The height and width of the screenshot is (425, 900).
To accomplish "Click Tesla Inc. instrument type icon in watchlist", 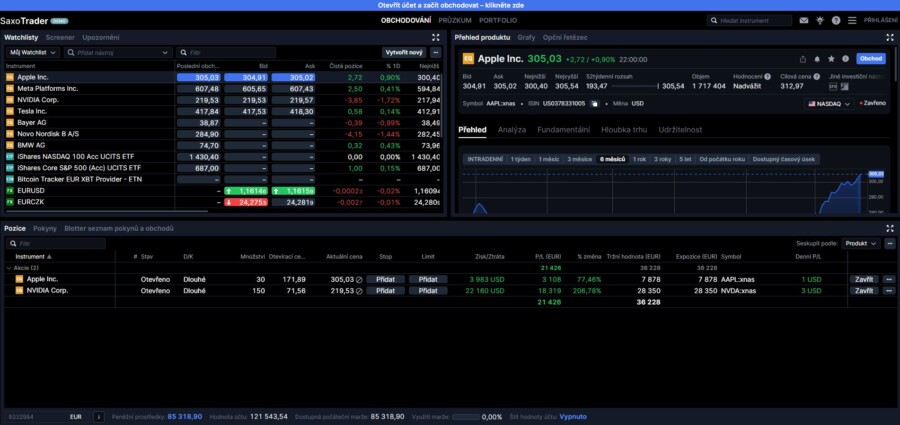I will coord(10,111).
